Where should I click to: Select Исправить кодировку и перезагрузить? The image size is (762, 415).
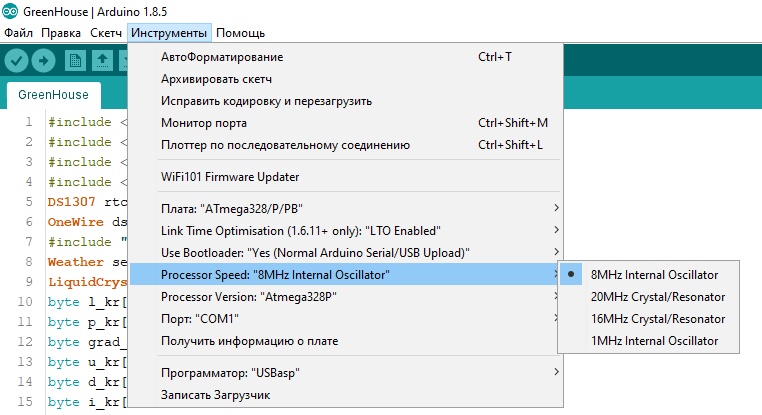(346, 101)
